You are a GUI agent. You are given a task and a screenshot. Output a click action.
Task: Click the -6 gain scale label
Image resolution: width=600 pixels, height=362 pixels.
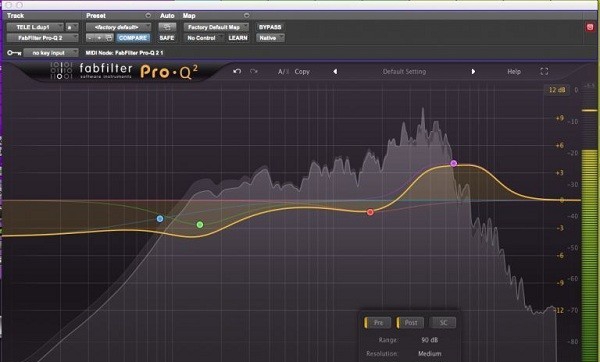(x=559, y=255)
